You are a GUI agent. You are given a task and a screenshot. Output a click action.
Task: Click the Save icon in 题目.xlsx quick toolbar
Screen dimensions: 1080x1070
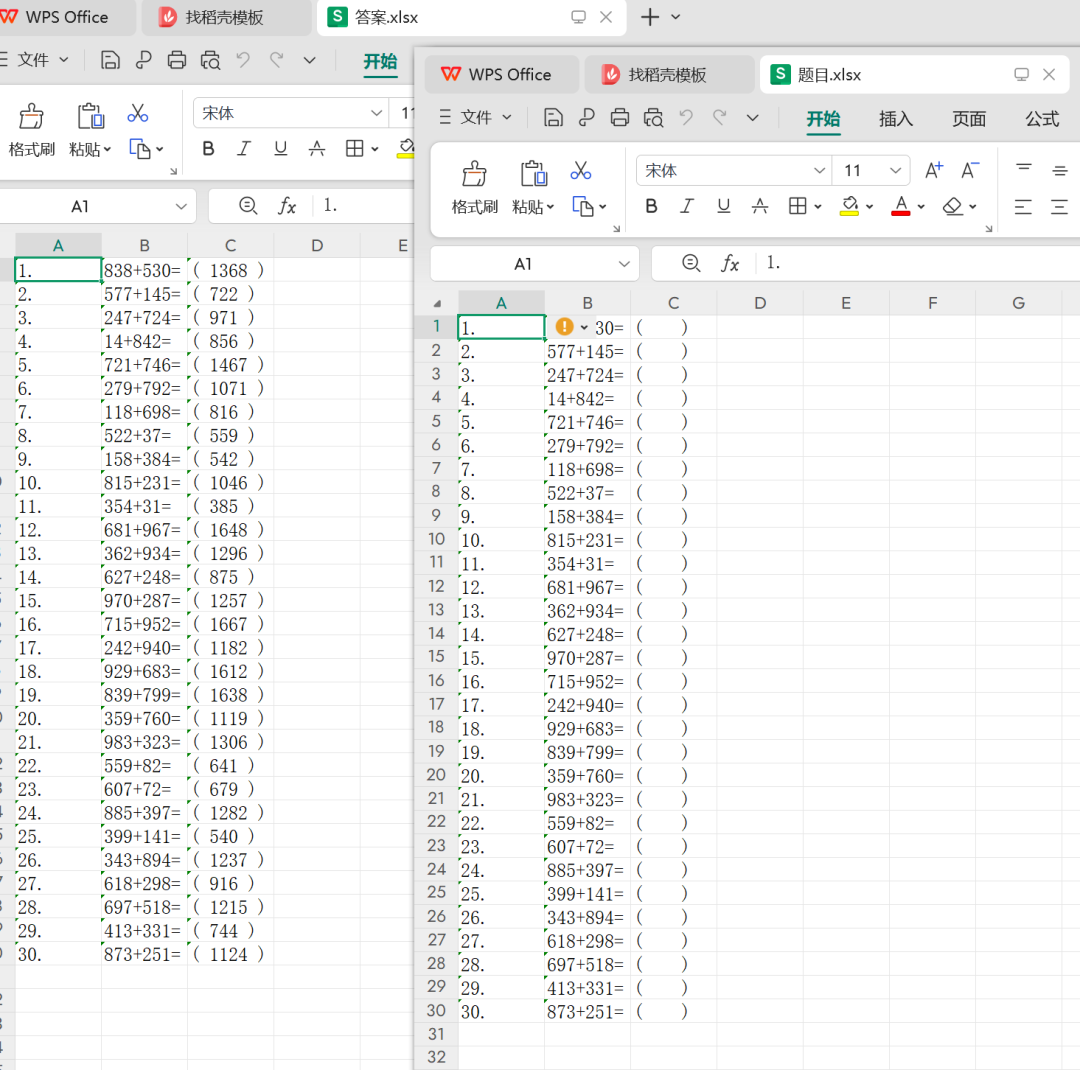[x=553, y=117]
